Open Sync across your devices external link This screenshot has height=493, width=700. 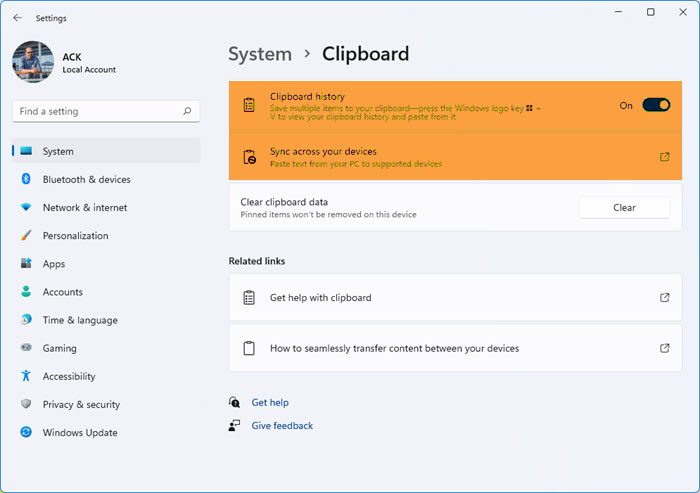tap(665, 157)
